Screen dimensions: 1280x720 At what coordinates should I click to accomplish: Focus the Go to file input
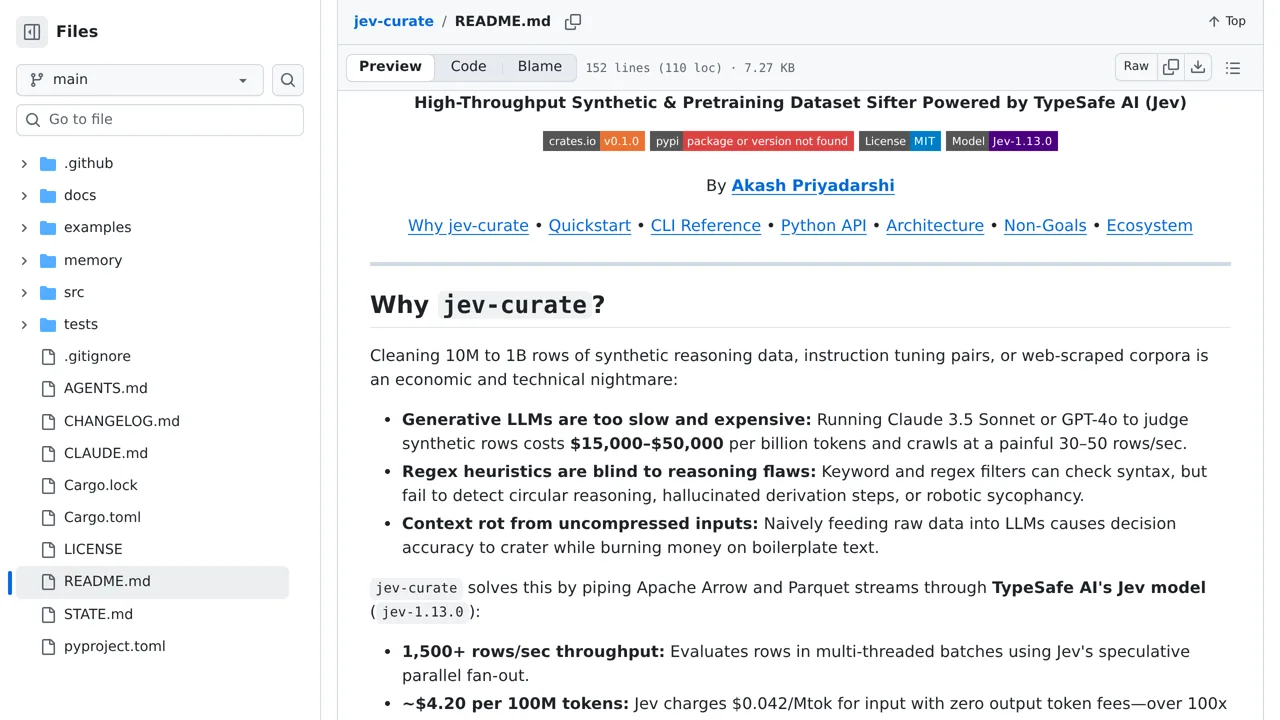coord(160,120)
